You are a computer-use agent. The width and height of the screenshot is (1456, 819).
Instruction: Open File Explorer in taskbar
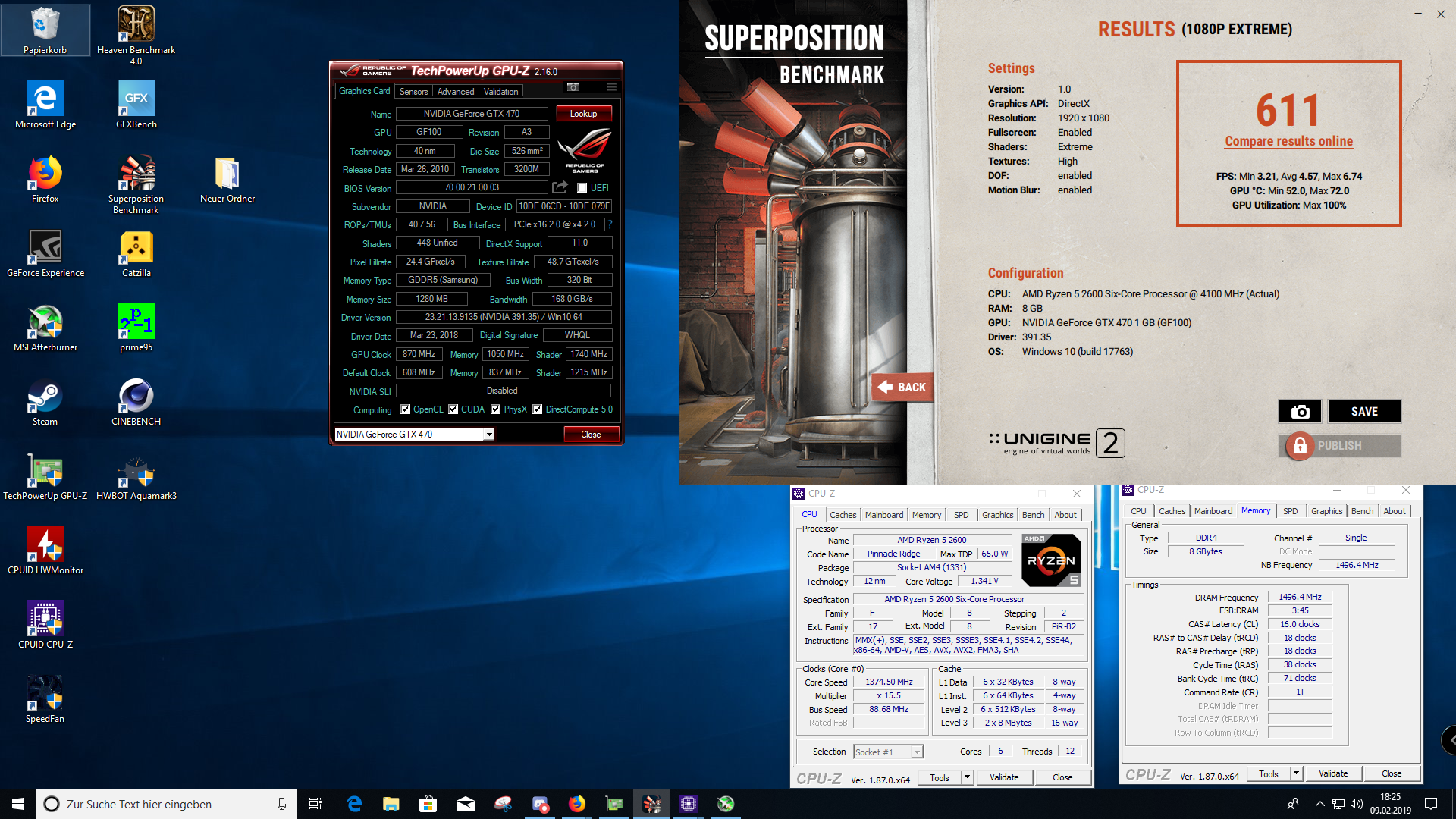(x=391, y=804)
